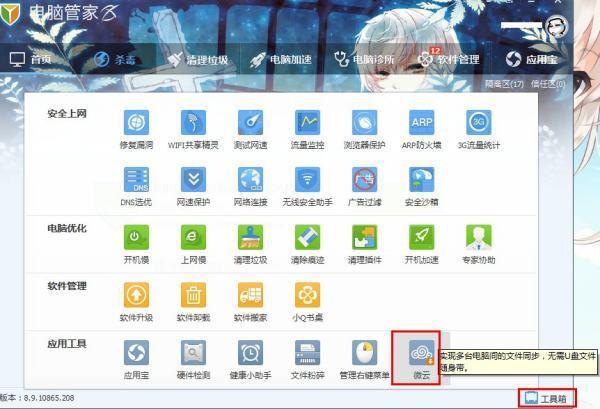Image resolution: width=600 pixels, height=409 pixels.
Task: Open 广告过滤 ad filter tool
Action: [364, 187]
